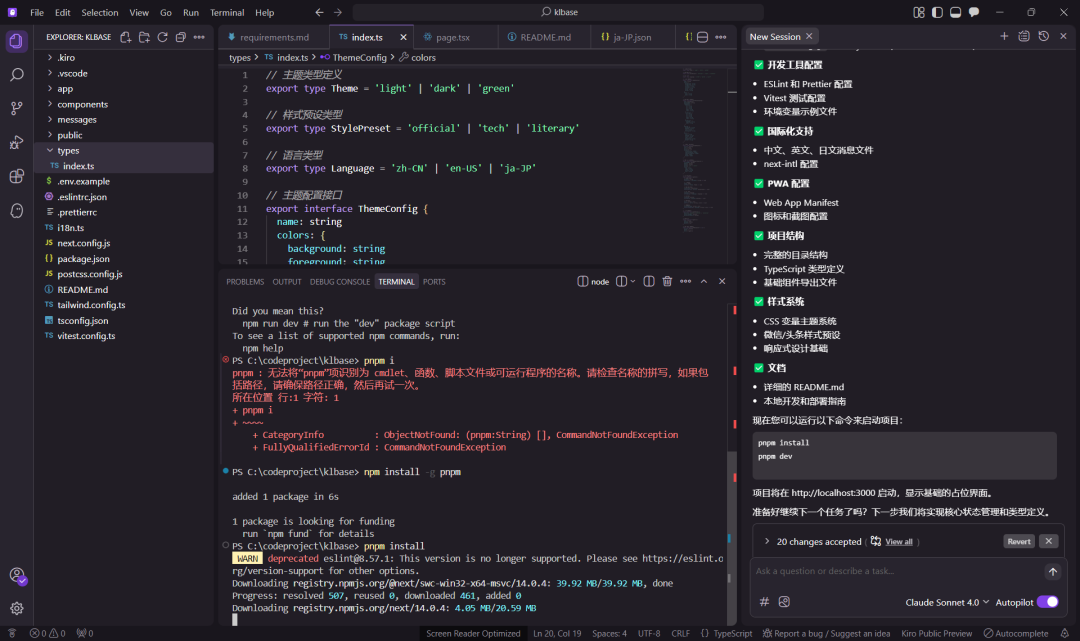The height and width of the screenshot is (641, 1080).
Task: Refresh the Explorer view
Action: (x=162, y=36)
